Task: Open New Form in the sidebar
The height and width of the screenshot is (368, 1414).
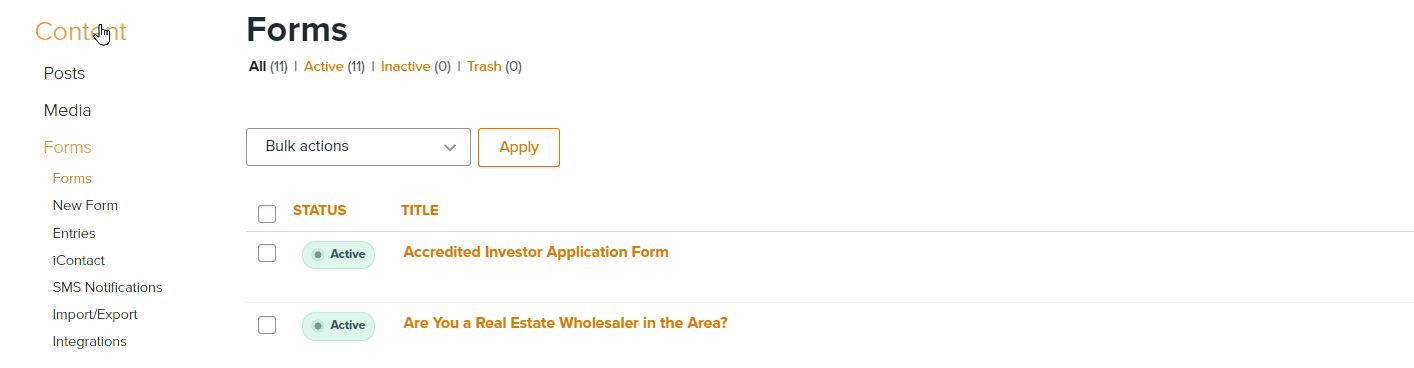Action: (85, 206)
